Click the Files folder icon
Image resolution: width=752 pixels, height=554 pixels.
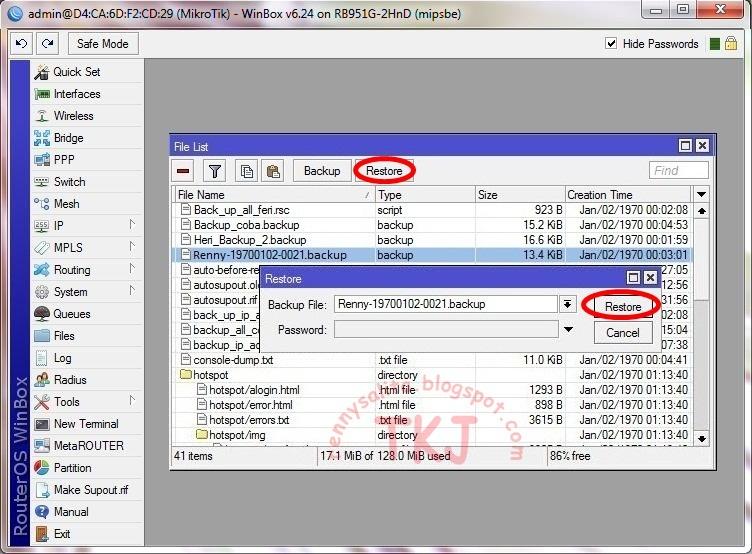click(42, 336)
